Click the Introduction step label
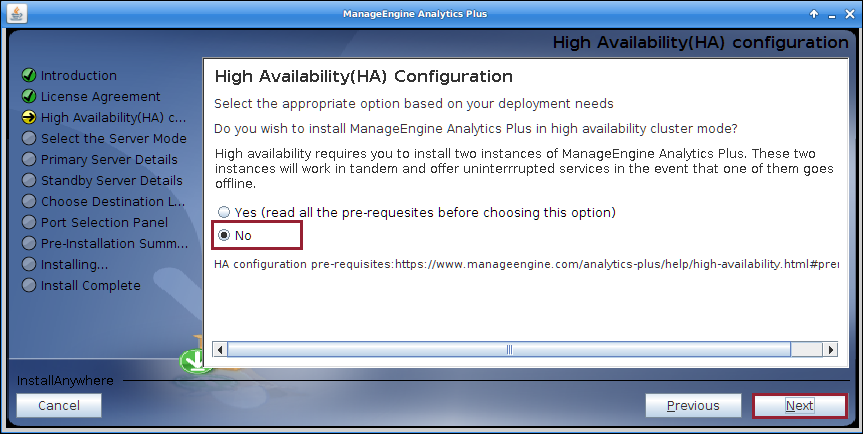 point(79,75)
